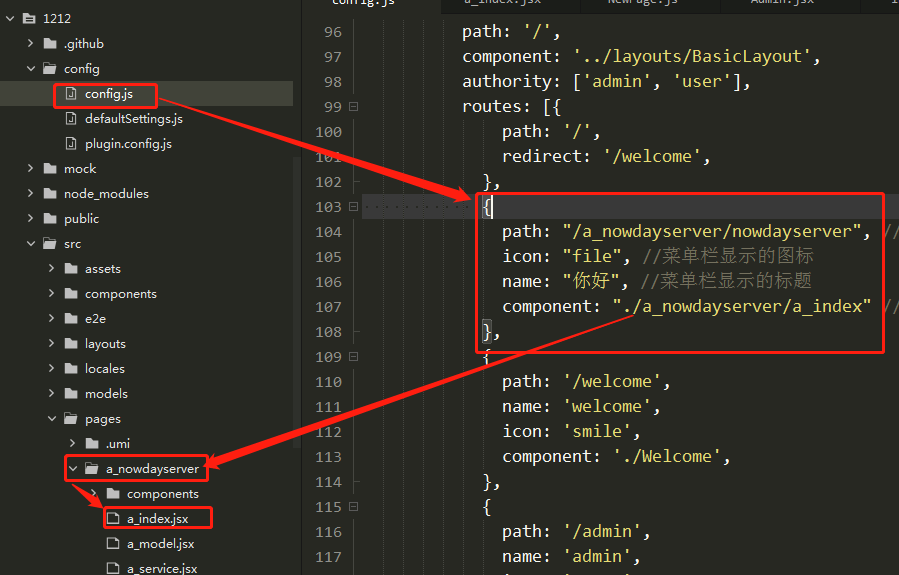Expand the .github folder chevron
The width and height of the screenshot is (899, 575).
(x=30, y=43)
